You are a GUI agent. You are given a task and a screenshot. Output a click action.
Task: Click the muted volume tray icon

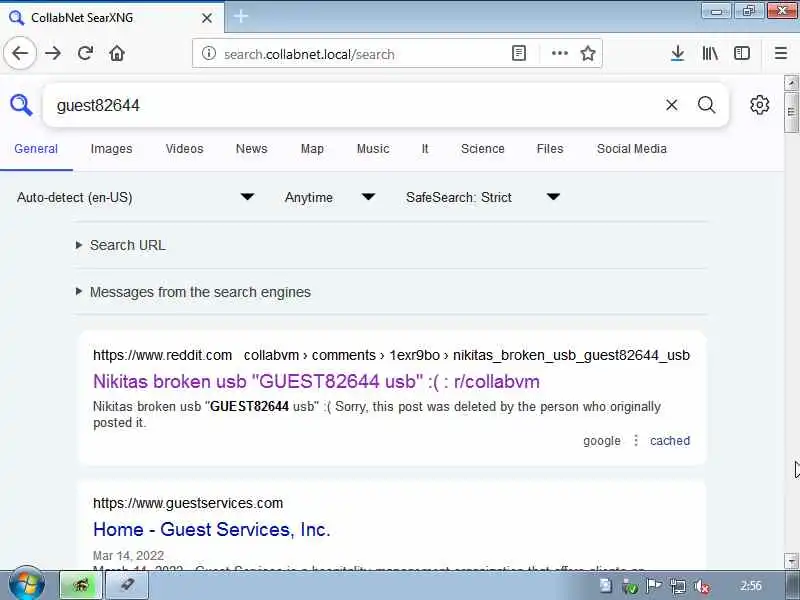pyautogui.click(x=702, y=587)
